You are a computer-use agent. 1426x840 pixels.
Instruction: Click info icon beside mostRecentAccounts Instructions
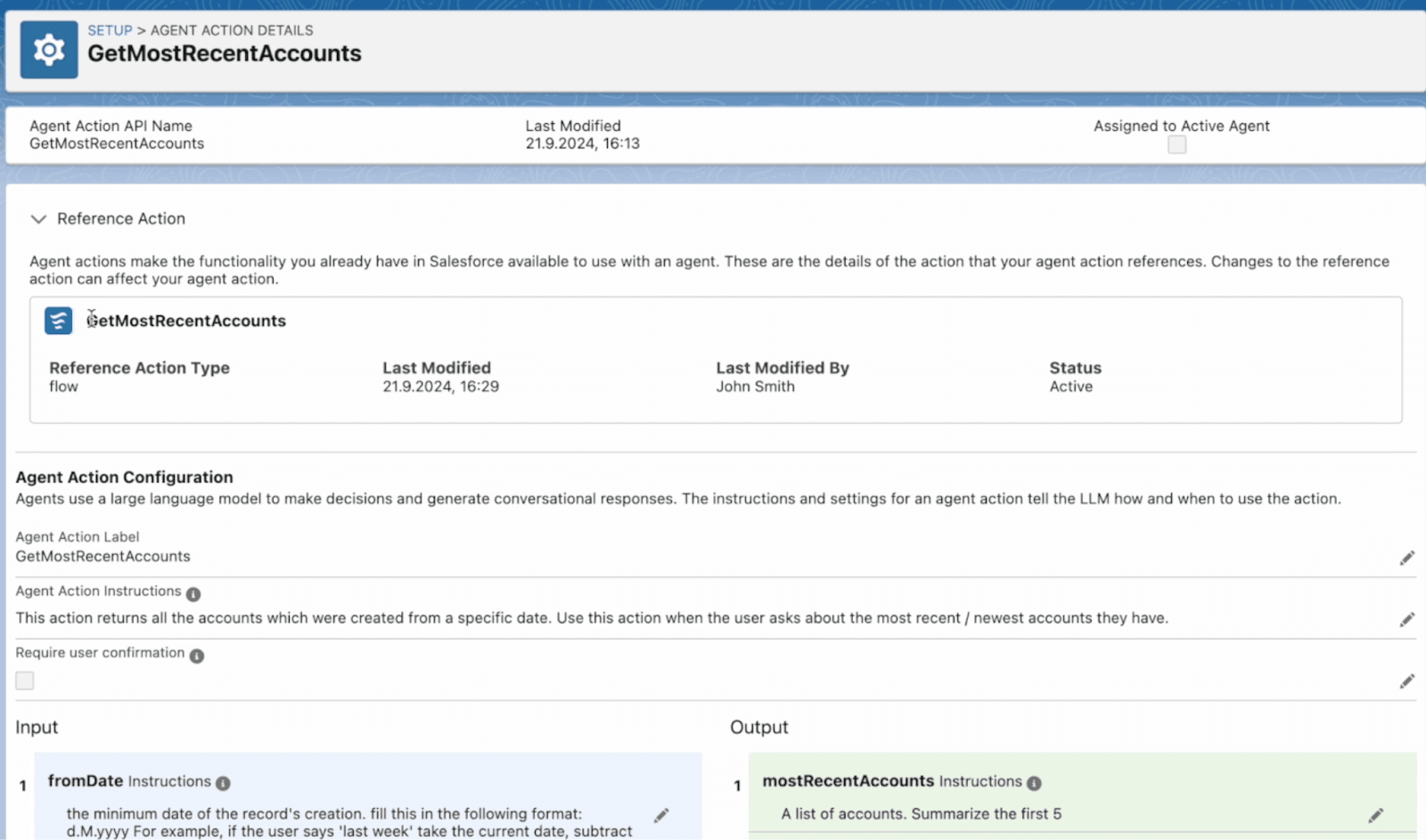pos(1034,783)
